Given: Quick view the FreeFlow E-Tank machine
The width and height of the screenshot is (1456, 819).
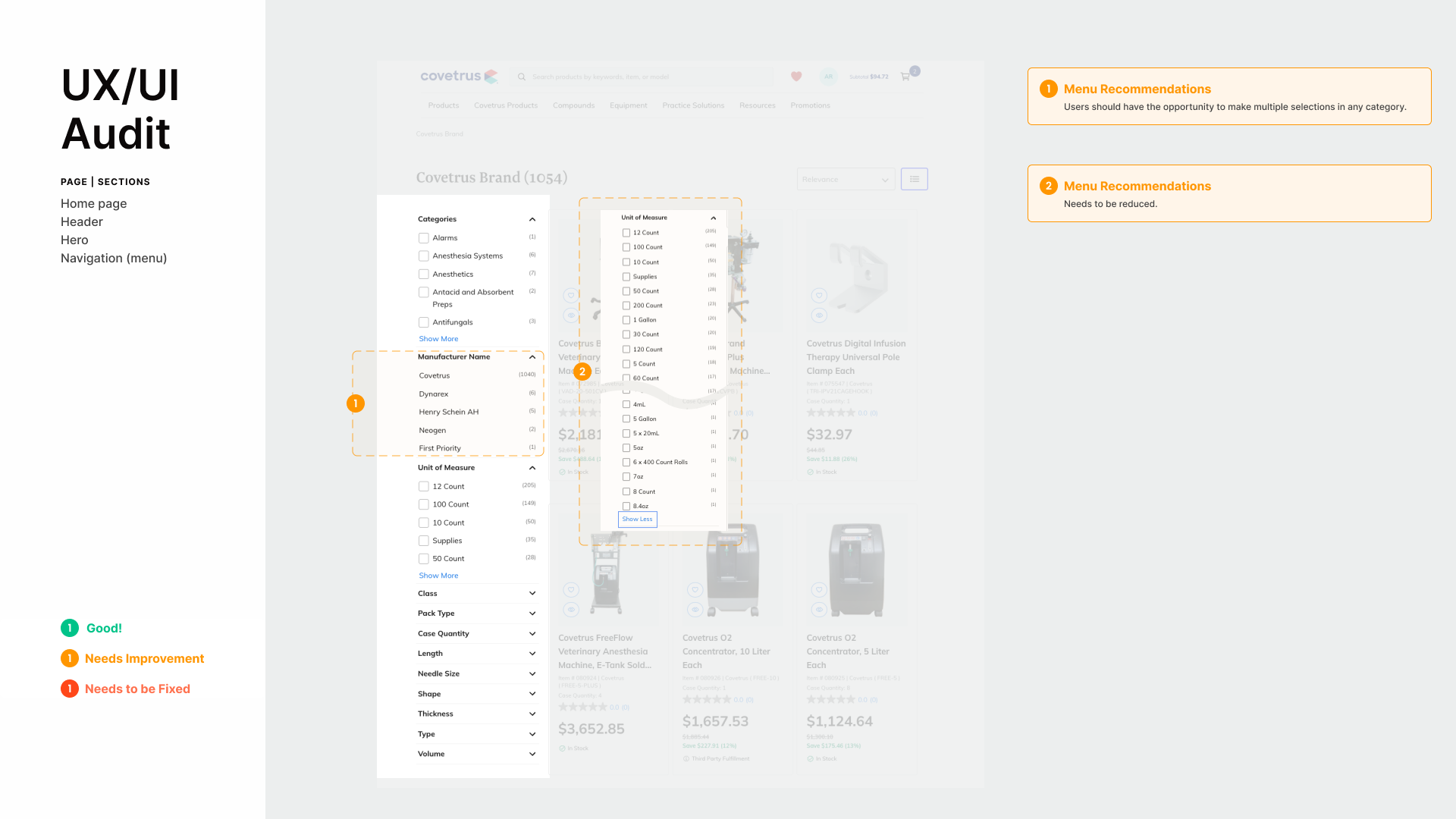Looking at the screenshot, I should [x=571, y=609].
